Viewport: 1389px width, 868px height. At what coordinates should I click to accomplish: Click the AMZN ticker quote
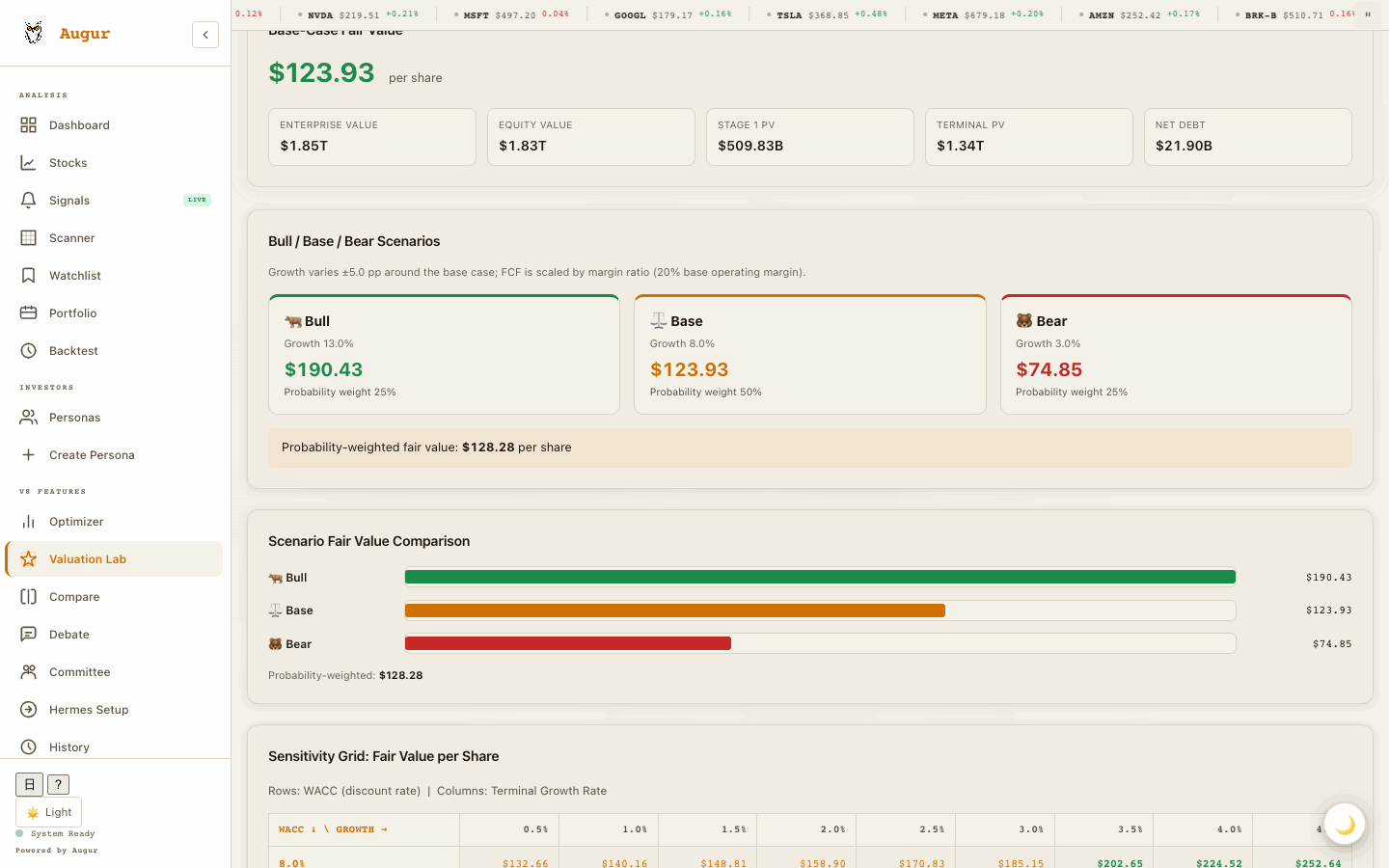1139,14
